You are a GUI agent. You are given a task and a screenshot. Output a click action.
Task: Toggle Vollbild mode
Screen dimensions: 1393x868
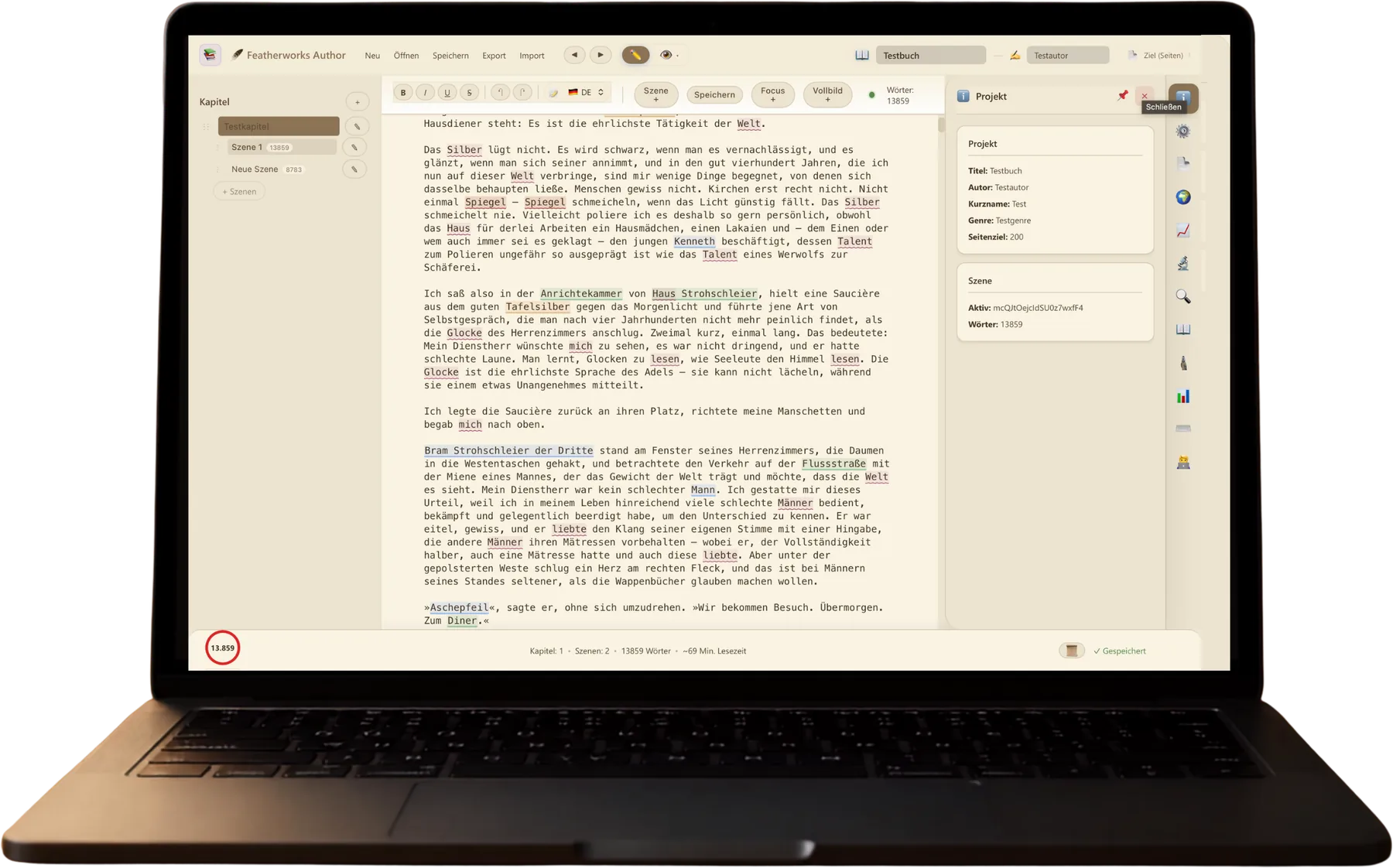click(827, 94)
